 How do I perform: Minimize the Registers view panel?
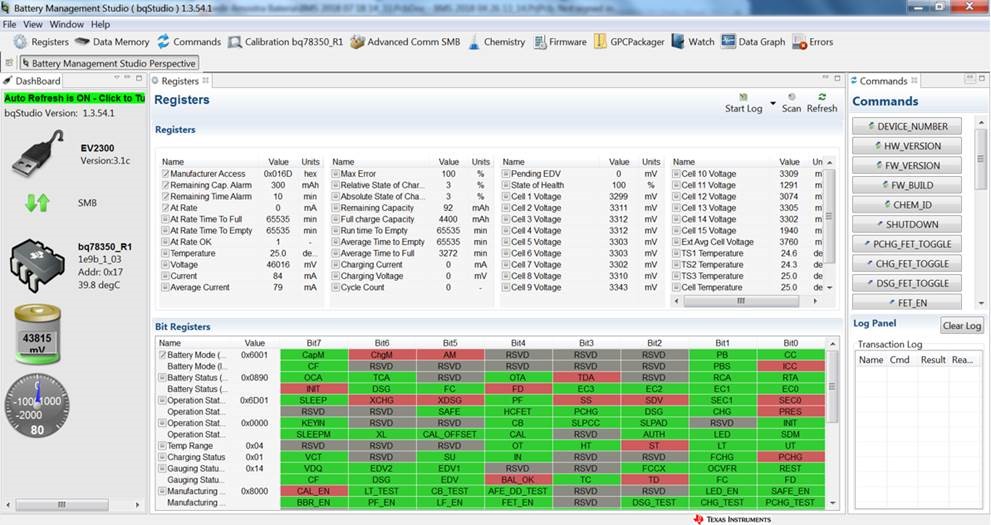(825, 78)
